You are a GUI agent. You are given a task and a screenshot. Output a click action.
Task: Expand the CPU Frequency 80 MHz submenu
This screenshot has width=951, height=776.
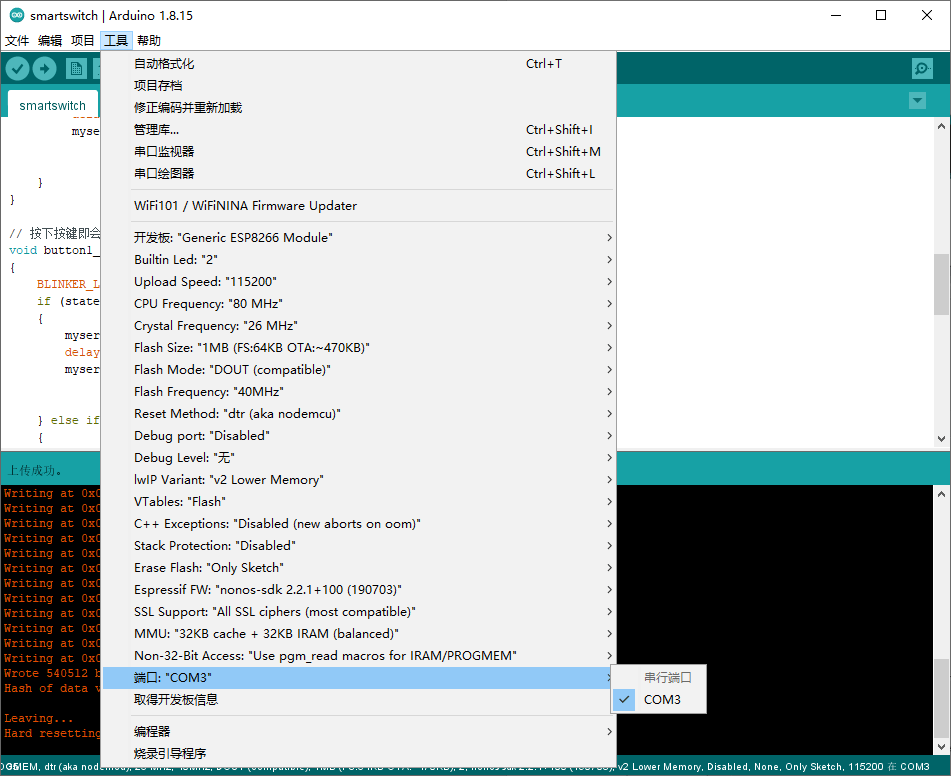click(358, 303)
